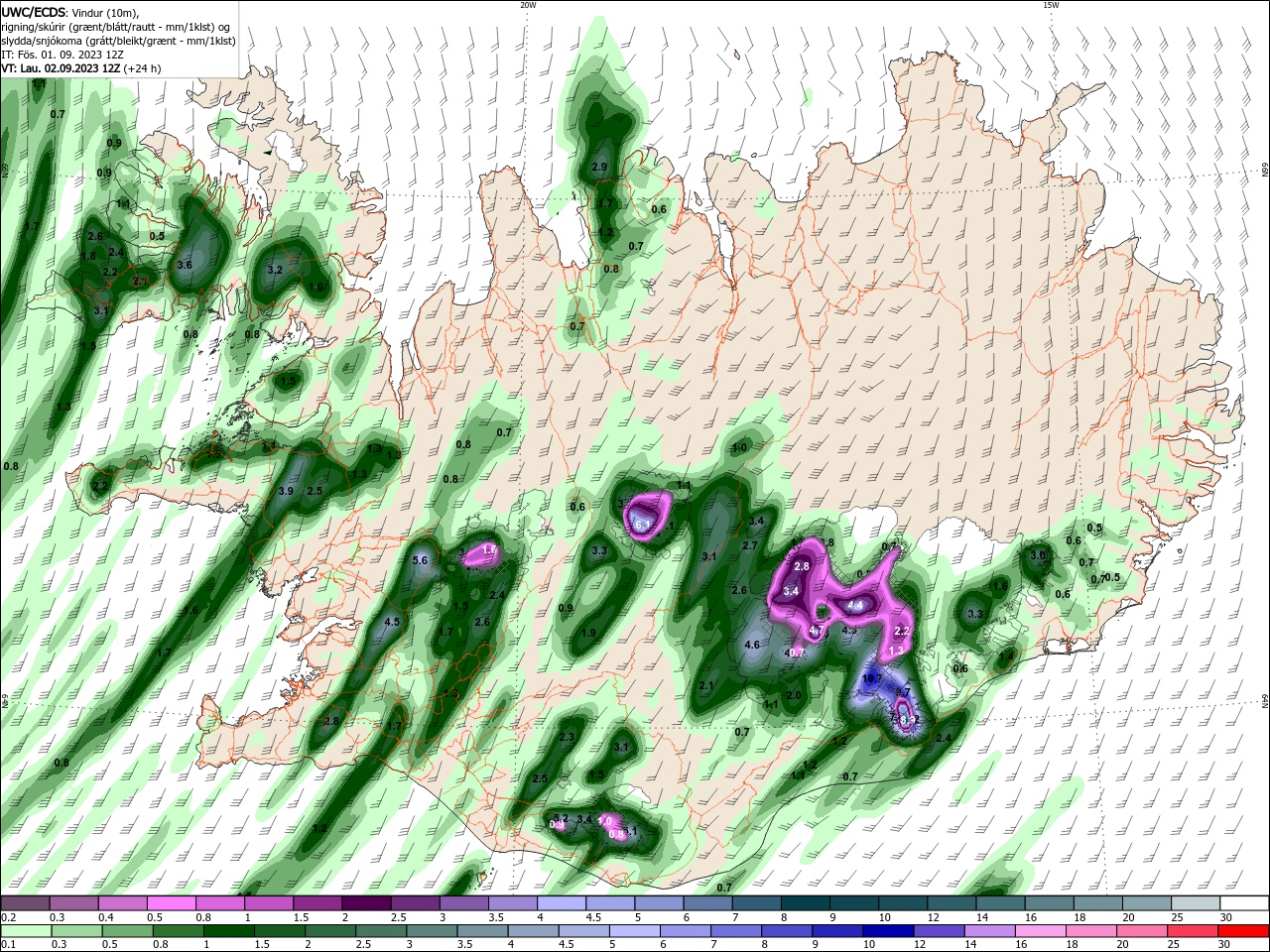Select the darkest purple swatch above label 2
The image size is (1270, 952).
pyautogui.click(x=365, y=903)
